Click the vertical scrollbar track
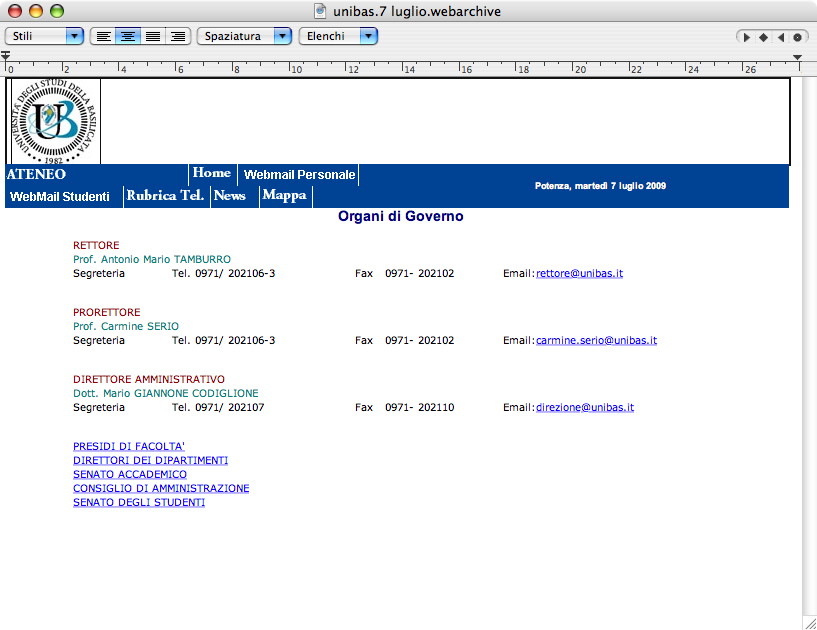This screenshot has width=817, height=630. point(809,350)
